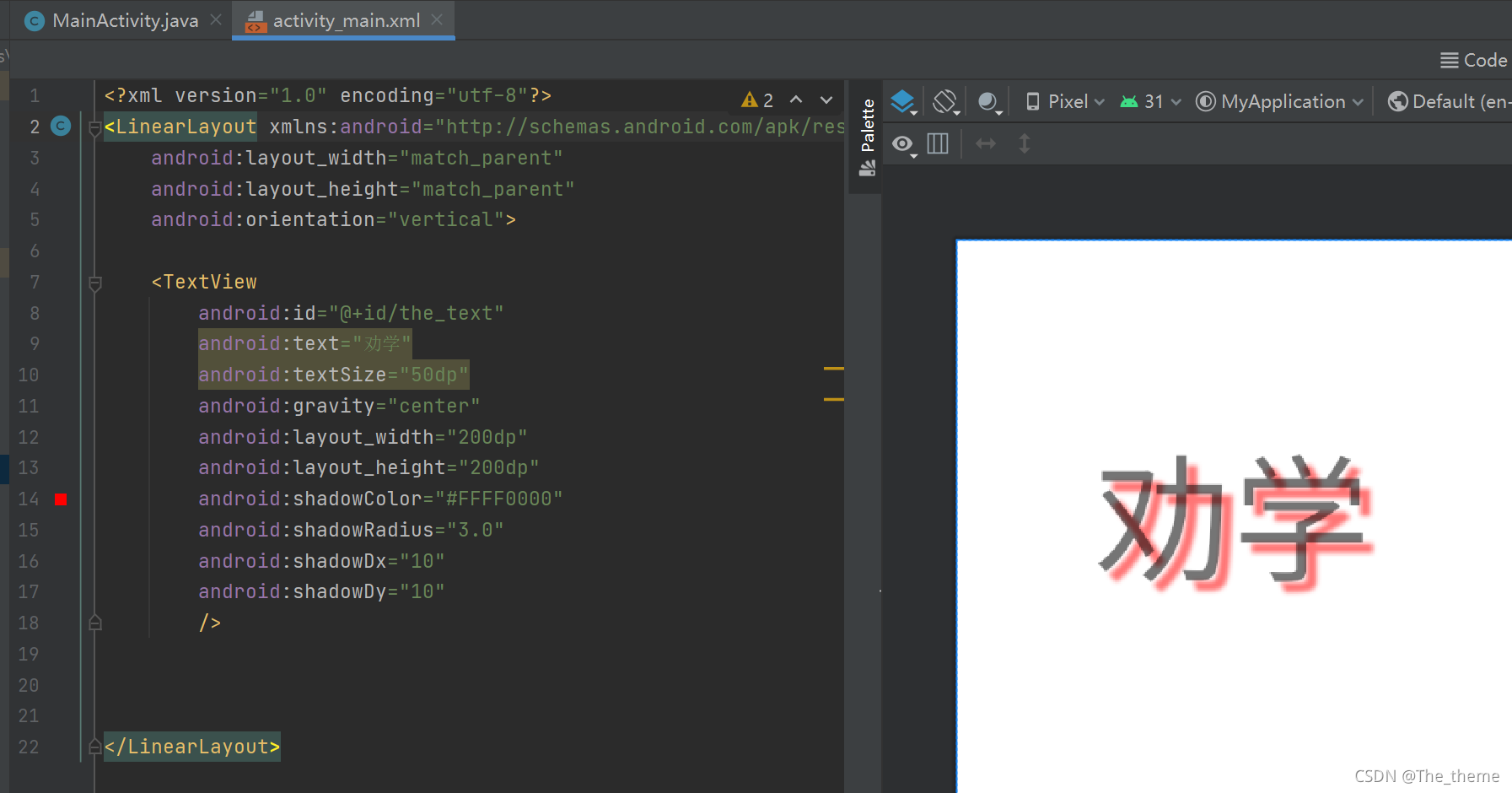
Task: Click line number 14 in the gutter
Action: (29, 499)
